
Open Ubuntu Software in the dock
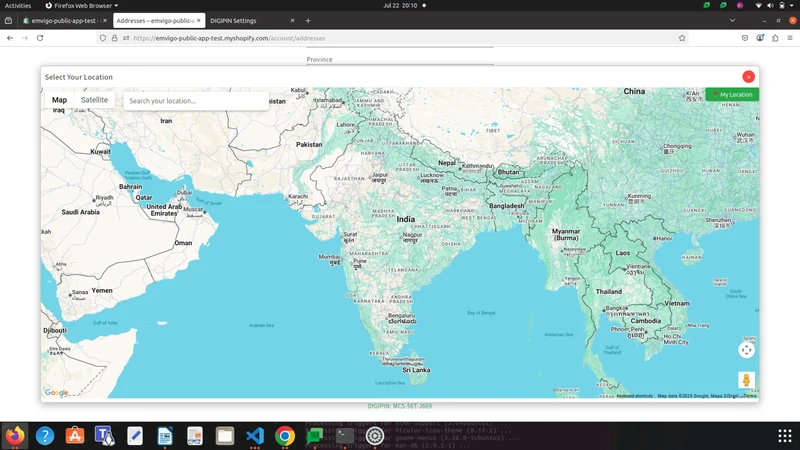point(75,436)
